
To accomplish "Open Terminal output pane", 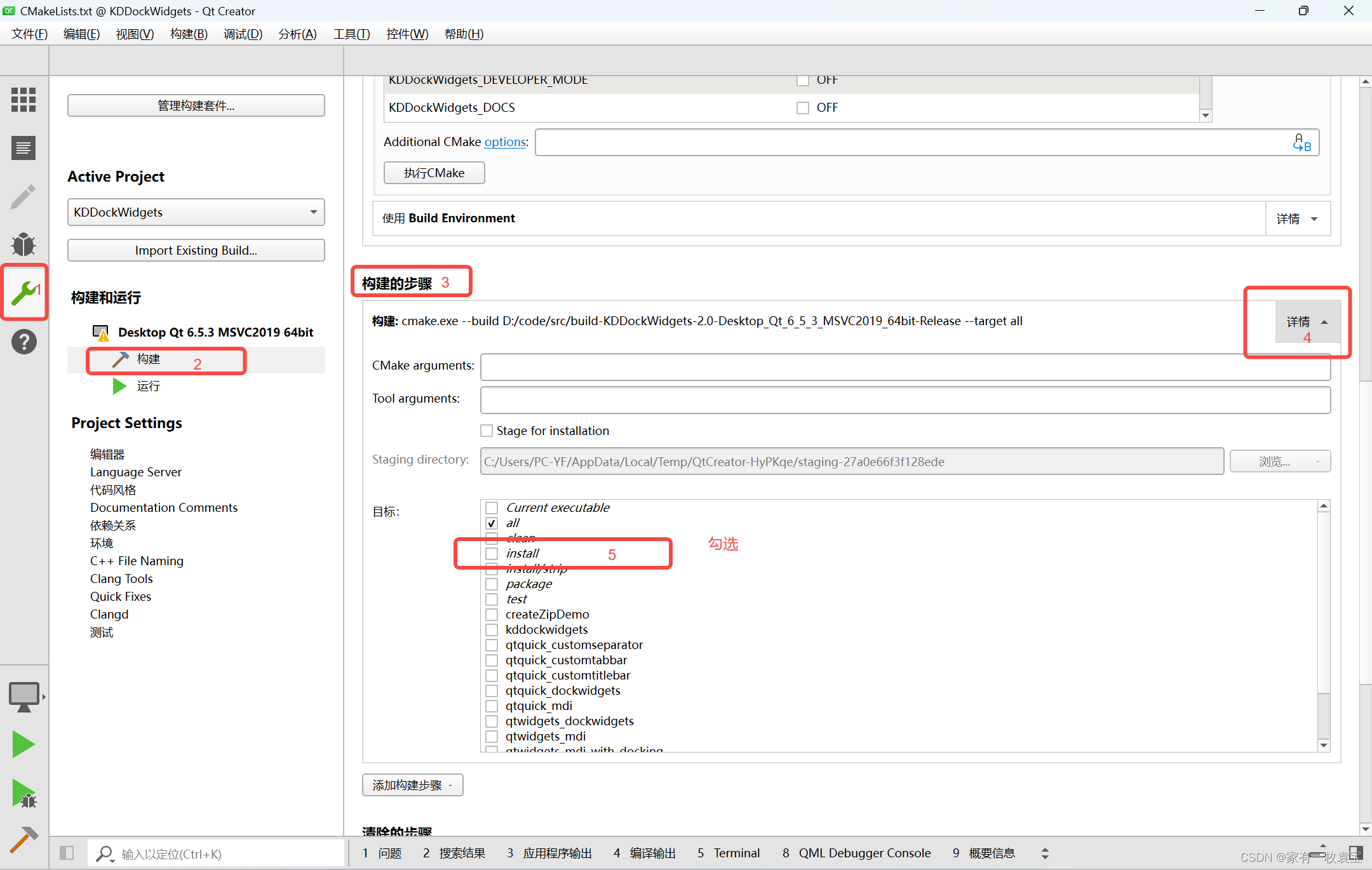I will (729, 853).
